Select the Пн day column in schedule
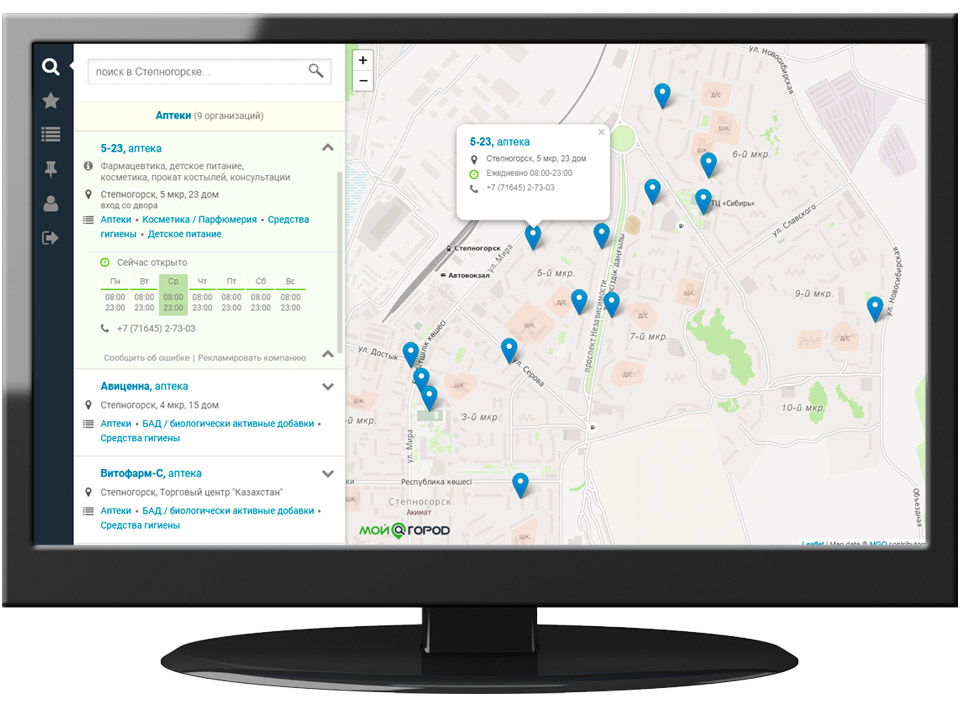 115,294
